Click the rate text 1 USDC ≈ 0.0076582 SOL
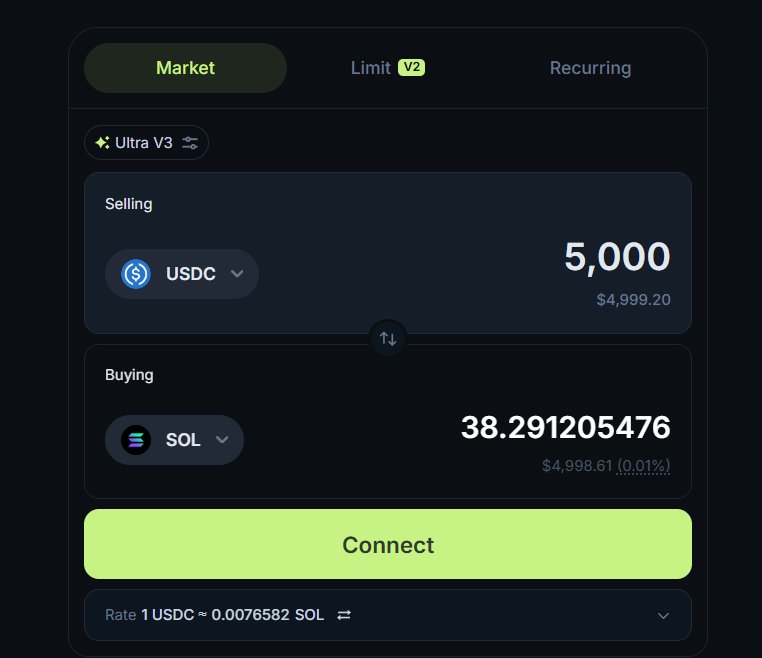762x658 pixels. coord(232,615)
